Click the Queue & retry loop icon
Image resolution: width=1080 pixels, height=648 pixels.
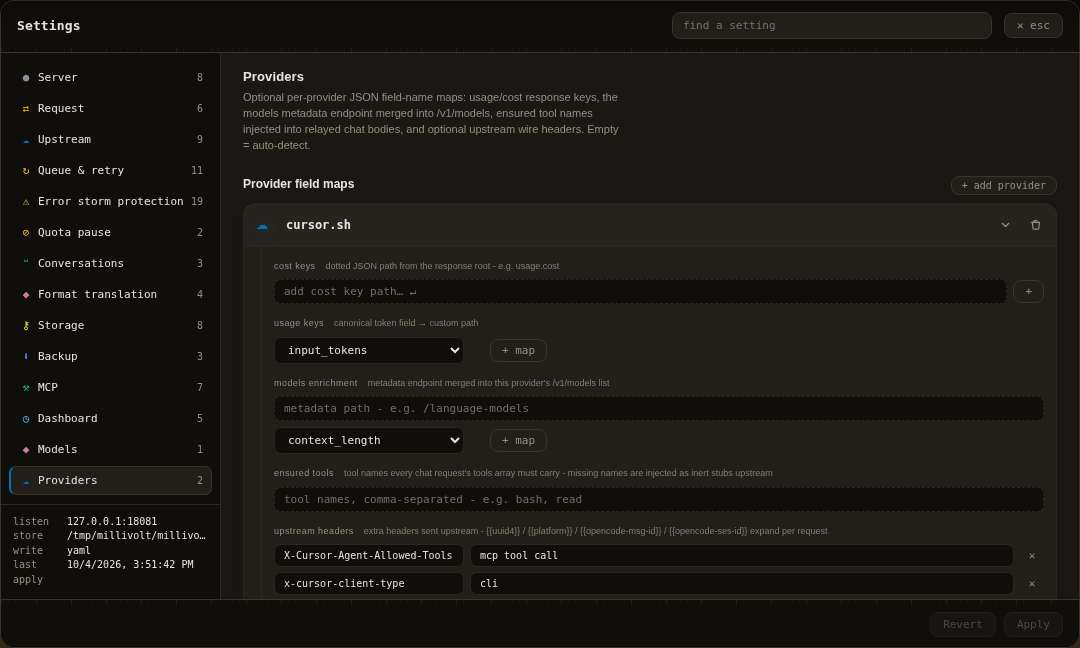pyautogui.click(x=25, y=171)
